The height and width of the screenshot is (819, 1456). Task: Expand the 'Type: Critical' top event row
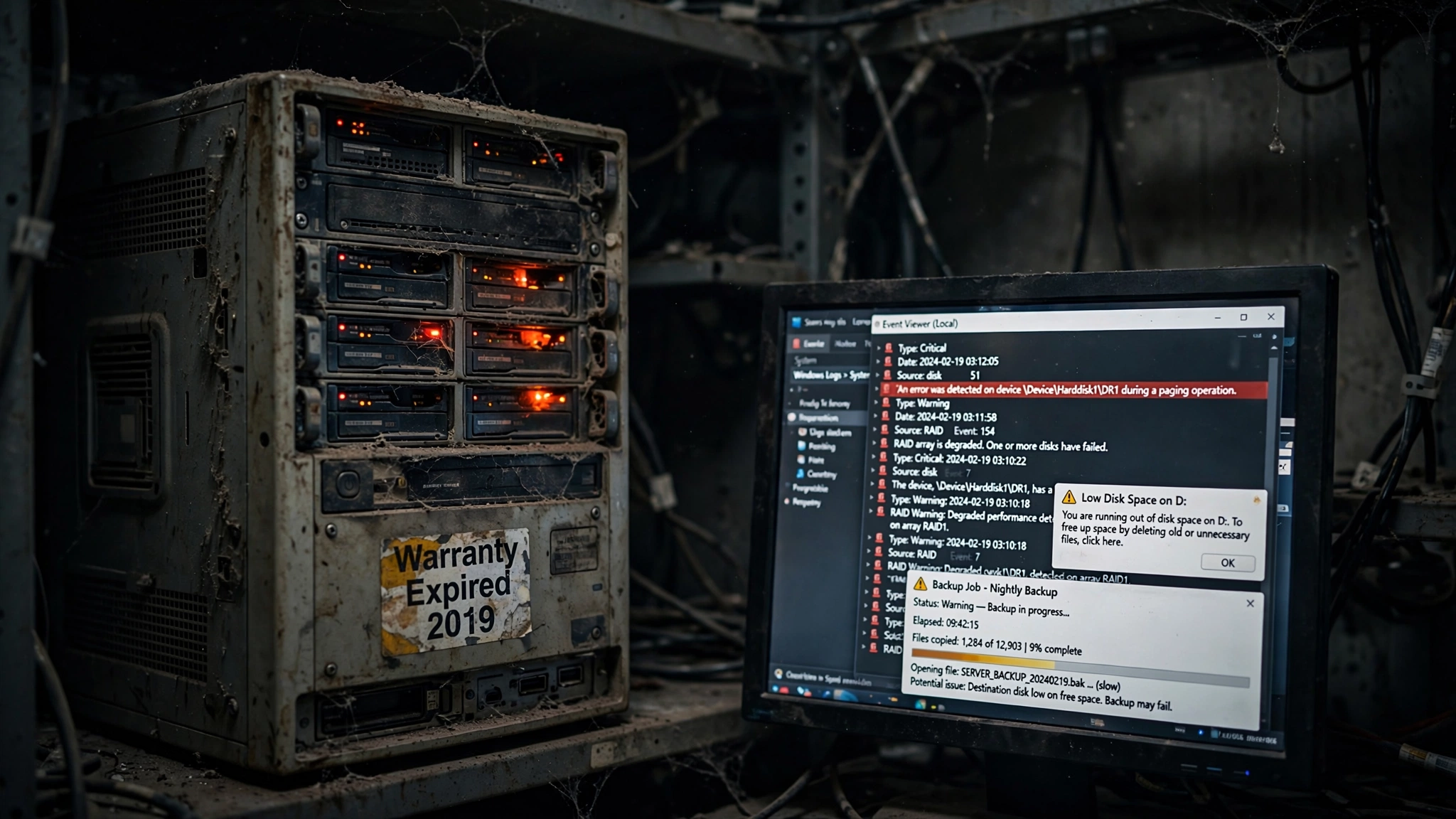tap(879, 348)
